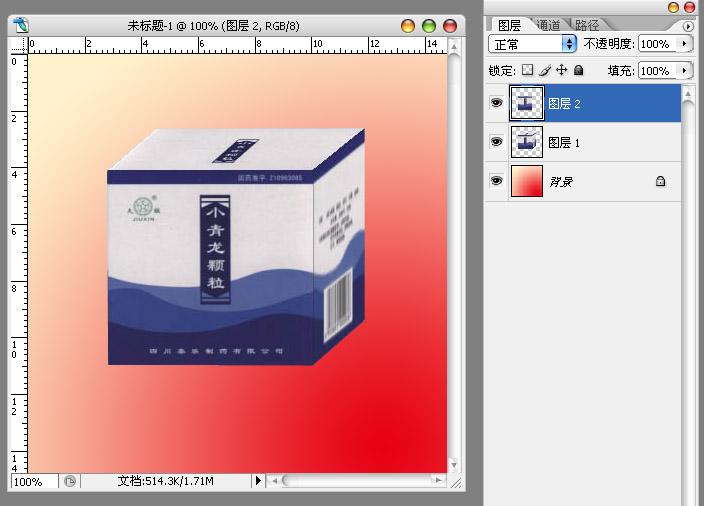Click the 不透明度 100% input field
The width and height of the screenshot is (704, 506).
(x=659, y=44)
